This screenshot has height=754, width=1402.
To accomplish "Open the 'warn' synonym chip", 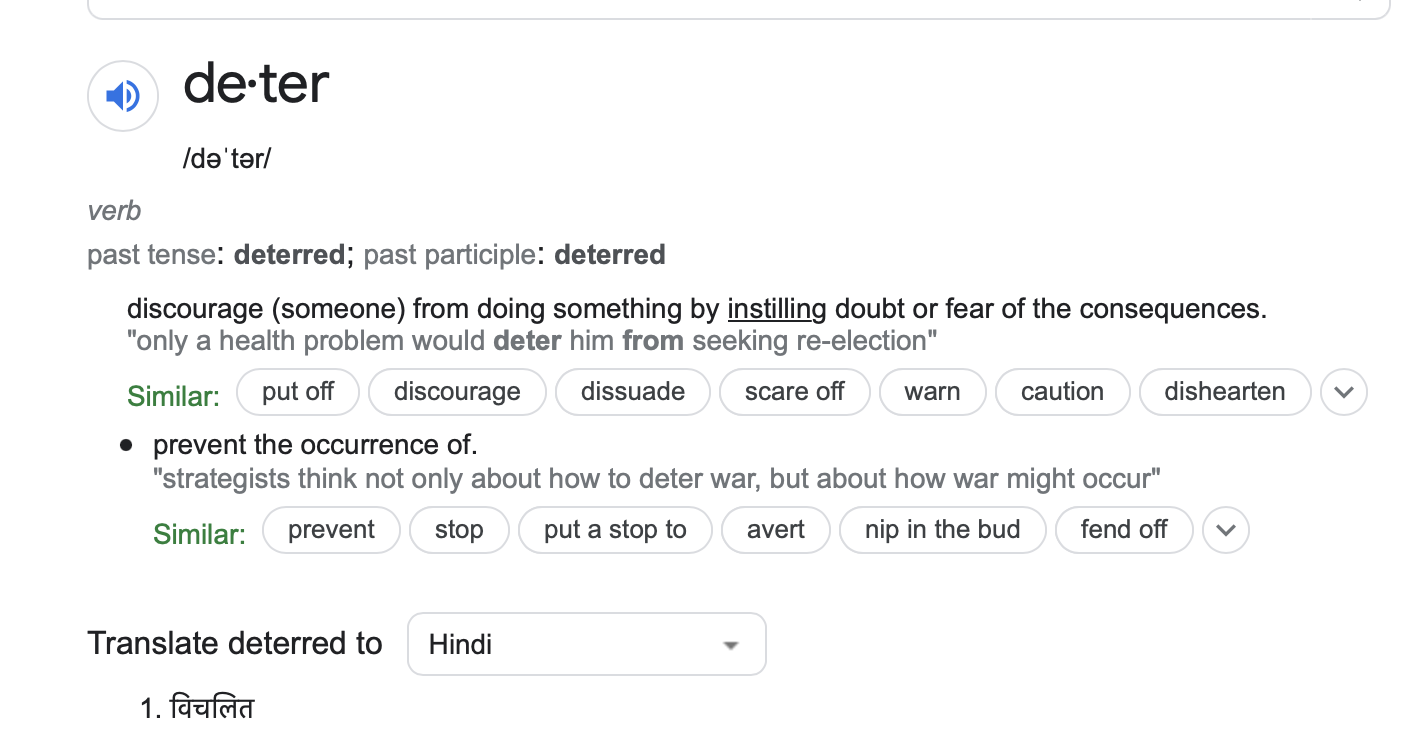I will [x=932, y=392].
